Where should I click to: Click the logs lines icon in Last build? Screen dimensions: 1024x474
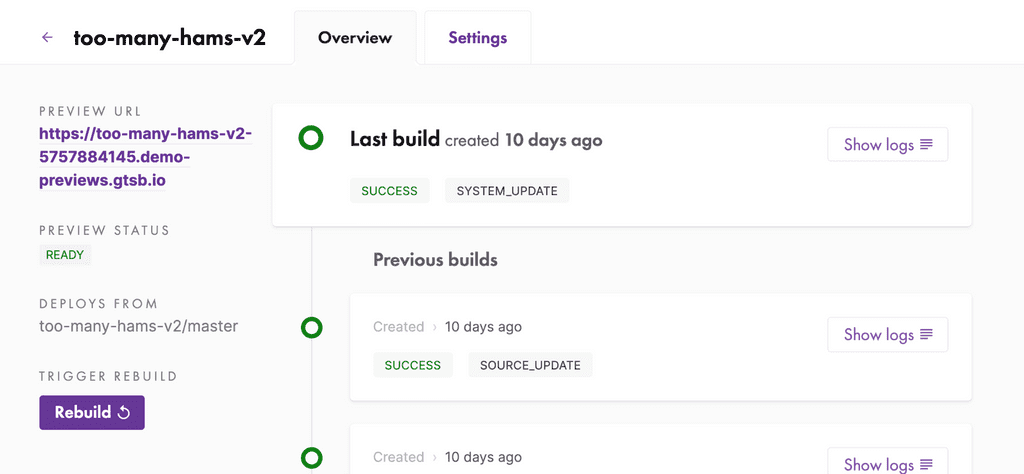[926, 144]
